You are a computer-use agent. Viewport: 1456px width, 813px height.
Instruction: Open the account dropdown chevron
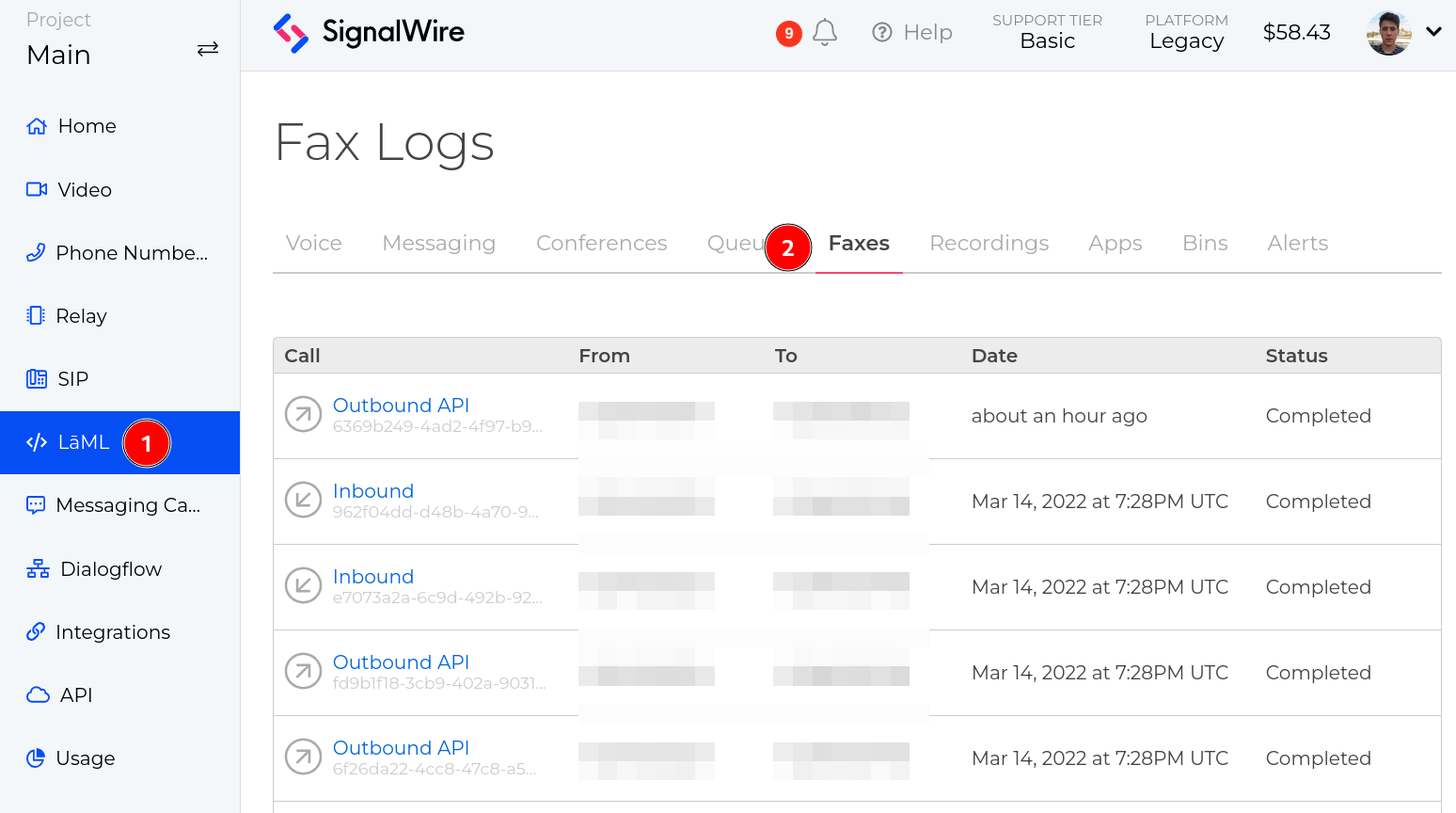[1433, 31]
